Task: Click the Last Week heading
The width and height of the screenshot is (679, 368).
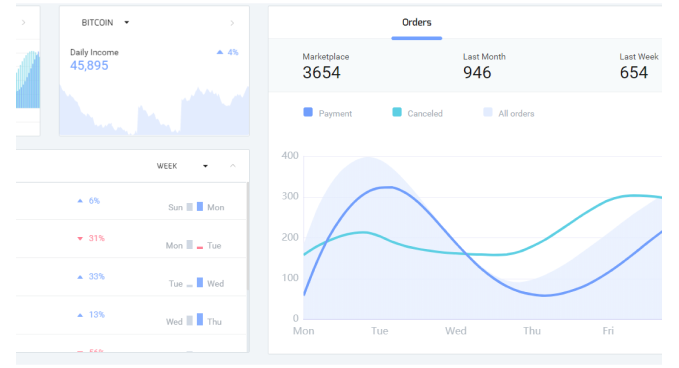Action: coord(639,57)
